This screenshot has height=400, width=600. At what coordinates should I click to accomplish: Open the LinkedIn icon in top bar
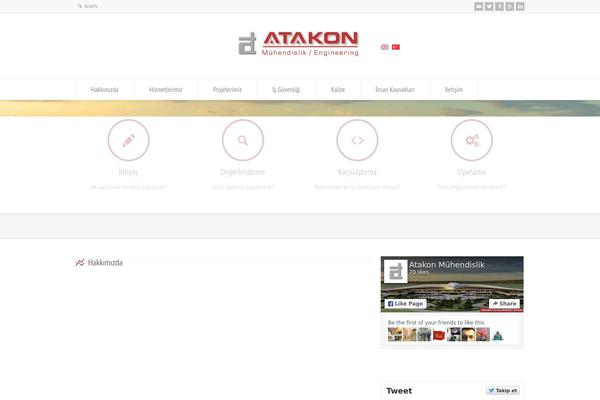coord(520,6)
